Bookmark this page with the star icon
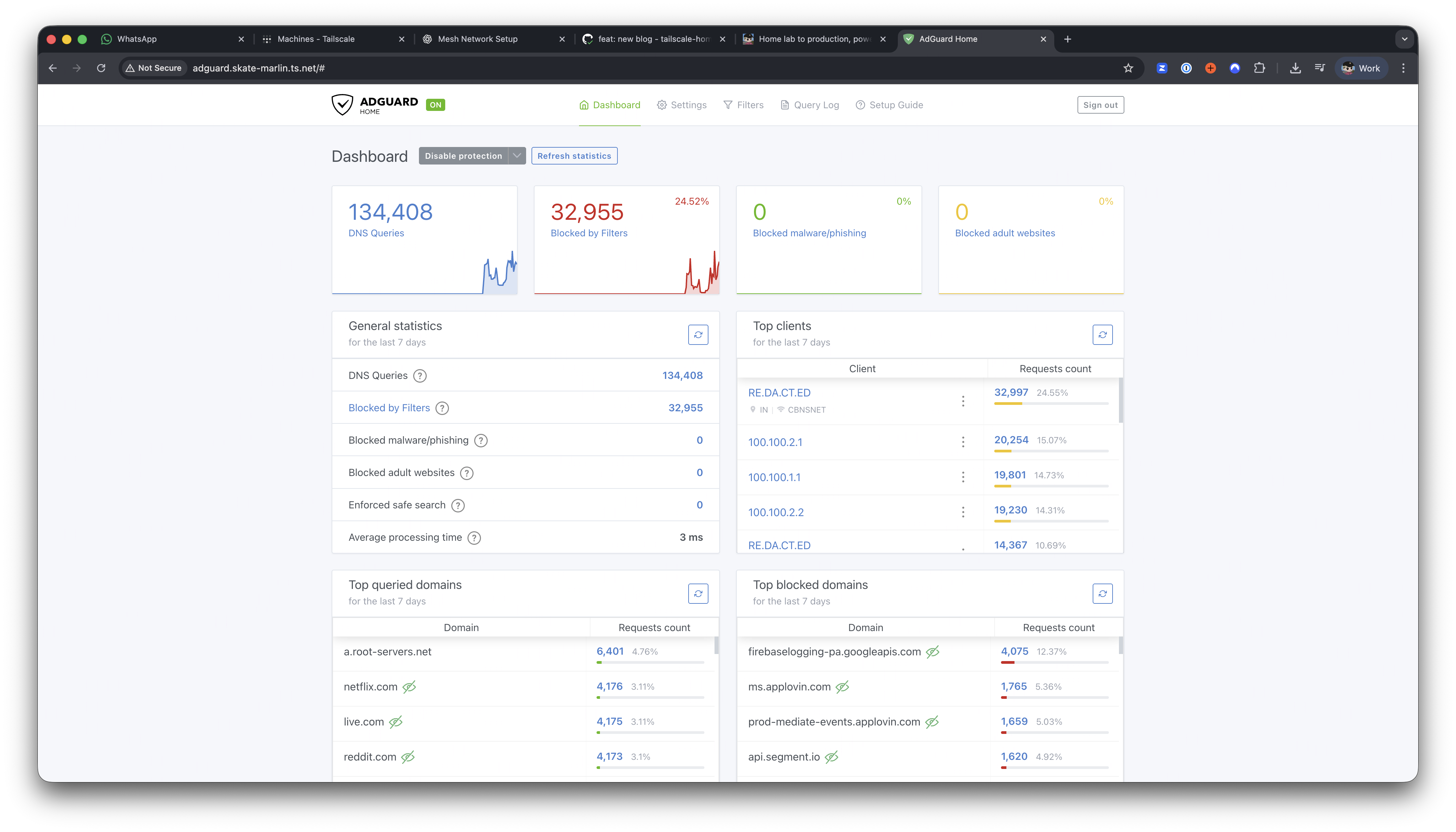This screenshot has height=832, width=1456. click(1128, 68)
